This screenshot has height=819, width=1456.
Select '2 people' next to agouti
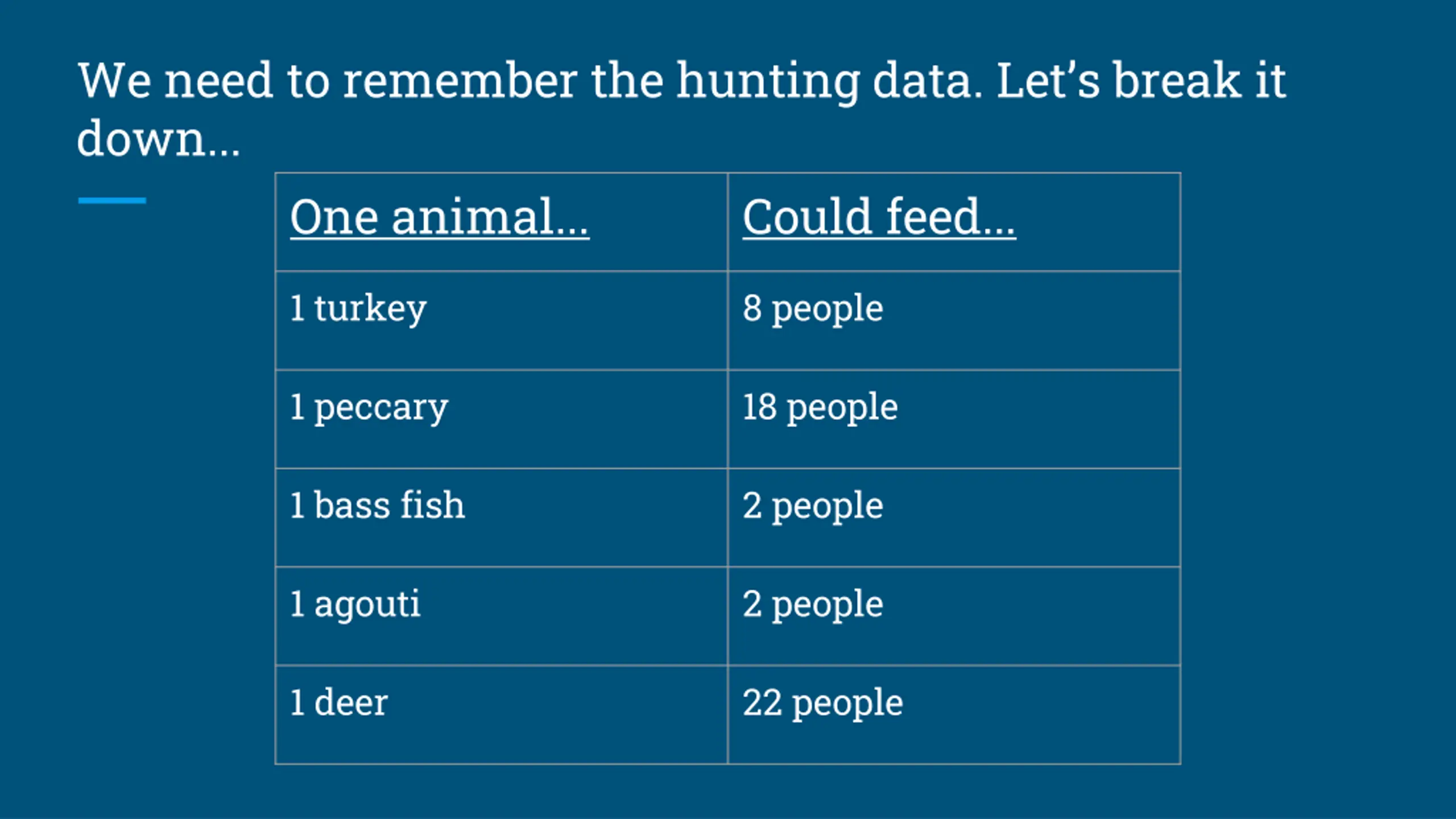(954, 615)
